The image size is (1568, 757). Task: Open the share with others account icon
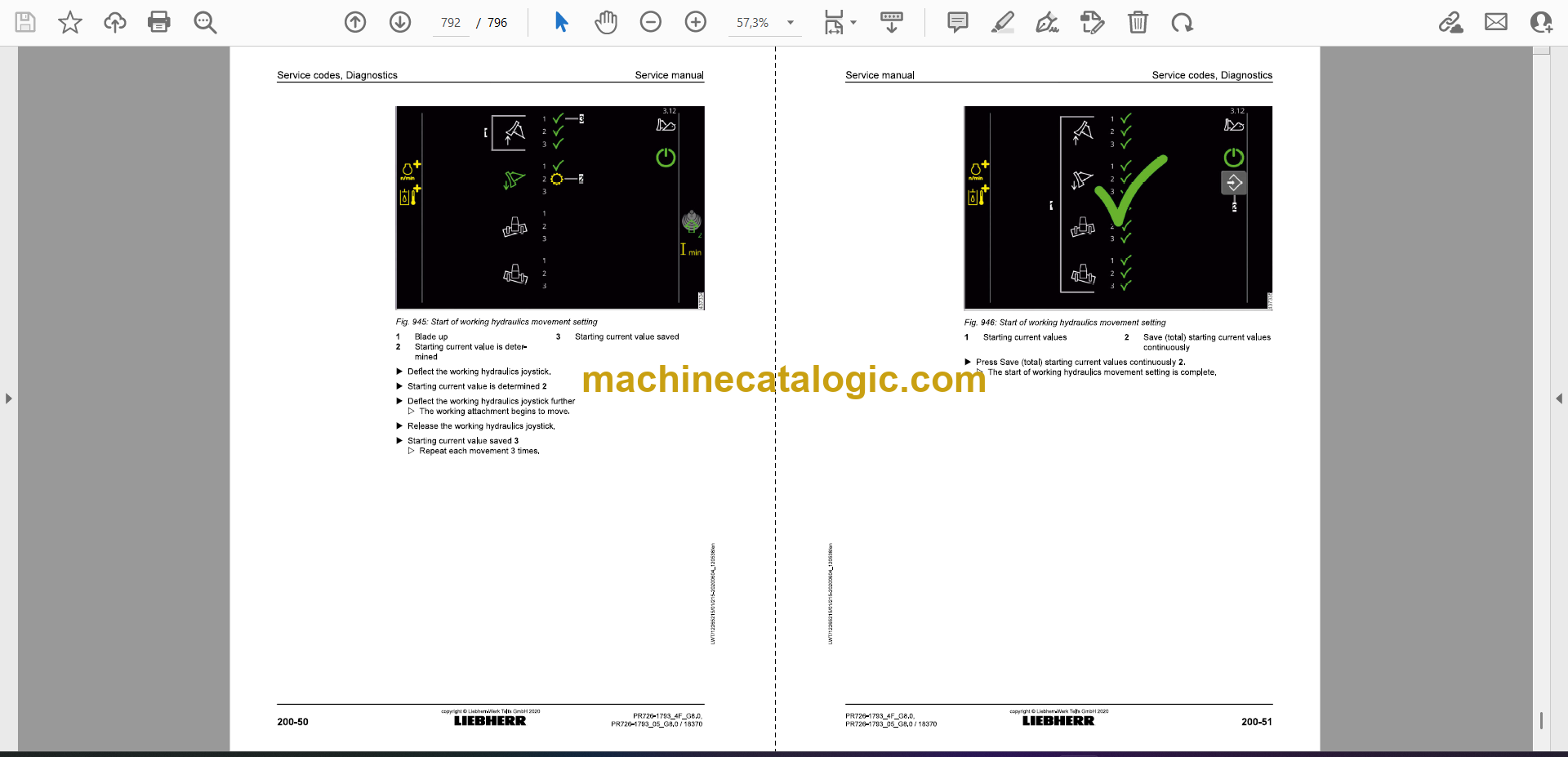(x=1541, y=22)
